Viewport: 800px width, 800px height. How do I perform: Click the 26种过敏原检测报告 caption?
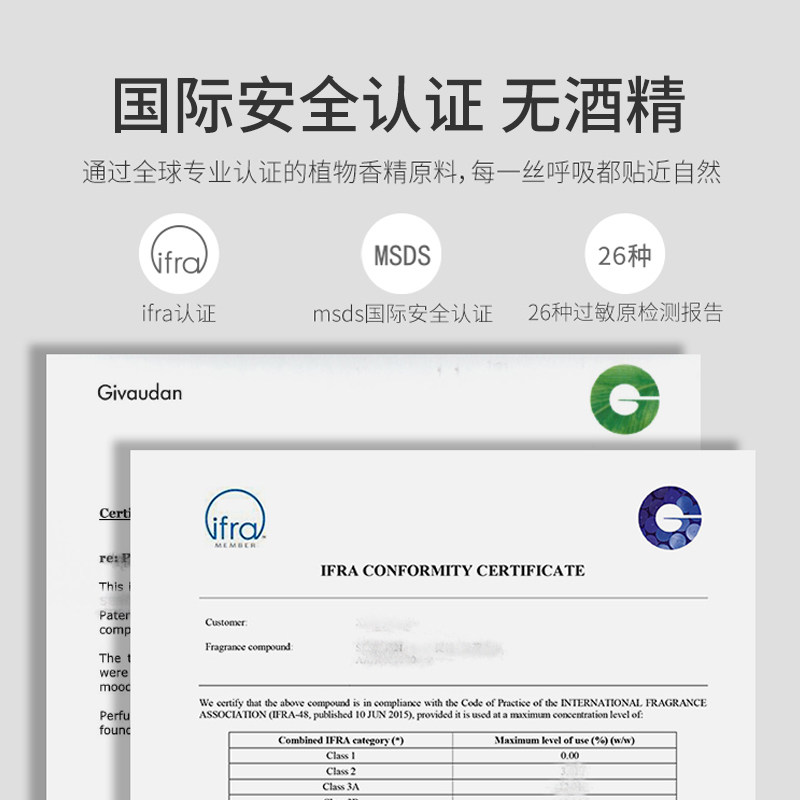point(625,312)
